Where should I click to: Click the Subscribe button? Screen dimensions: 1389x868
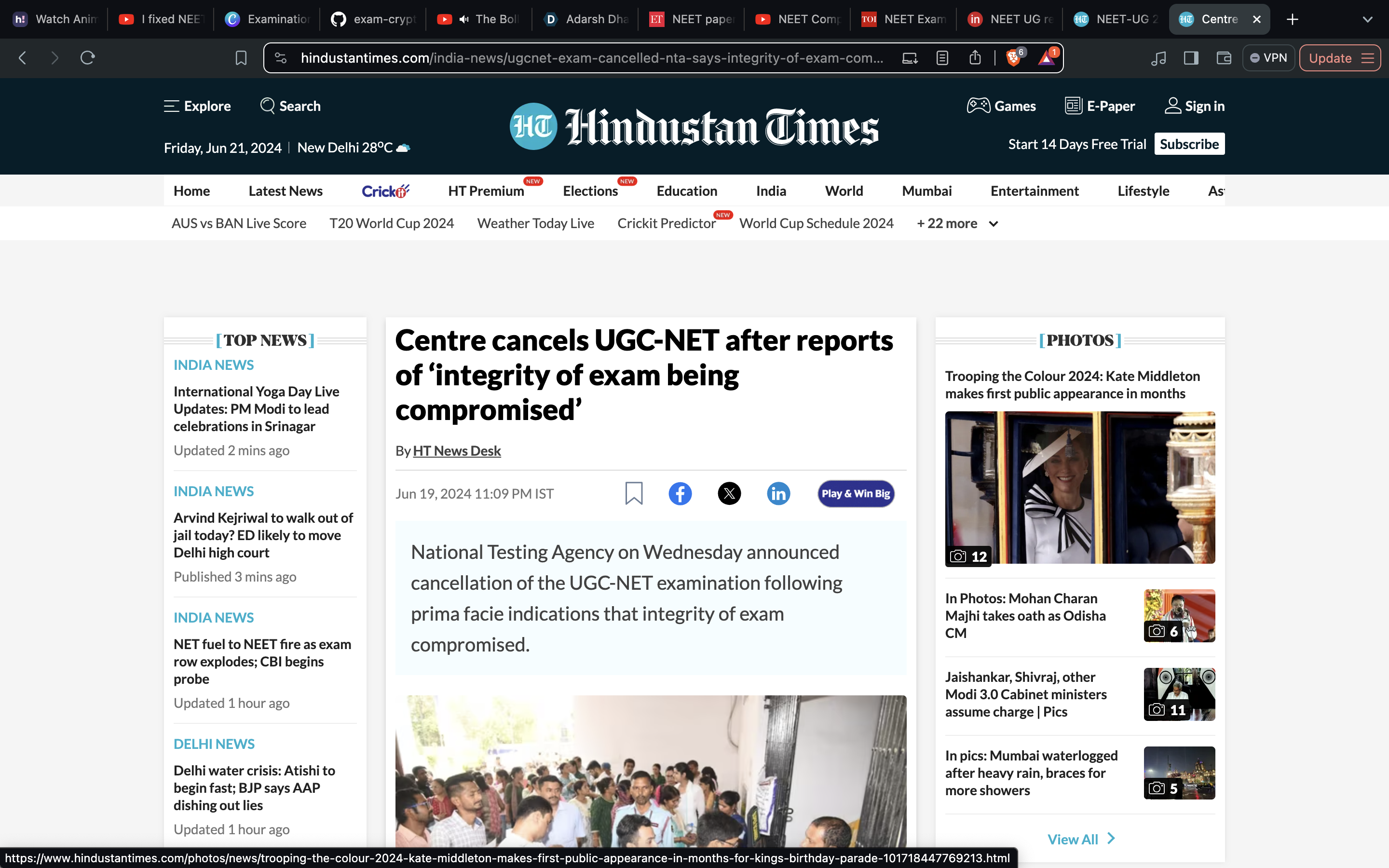click(x=1189, y=144)
